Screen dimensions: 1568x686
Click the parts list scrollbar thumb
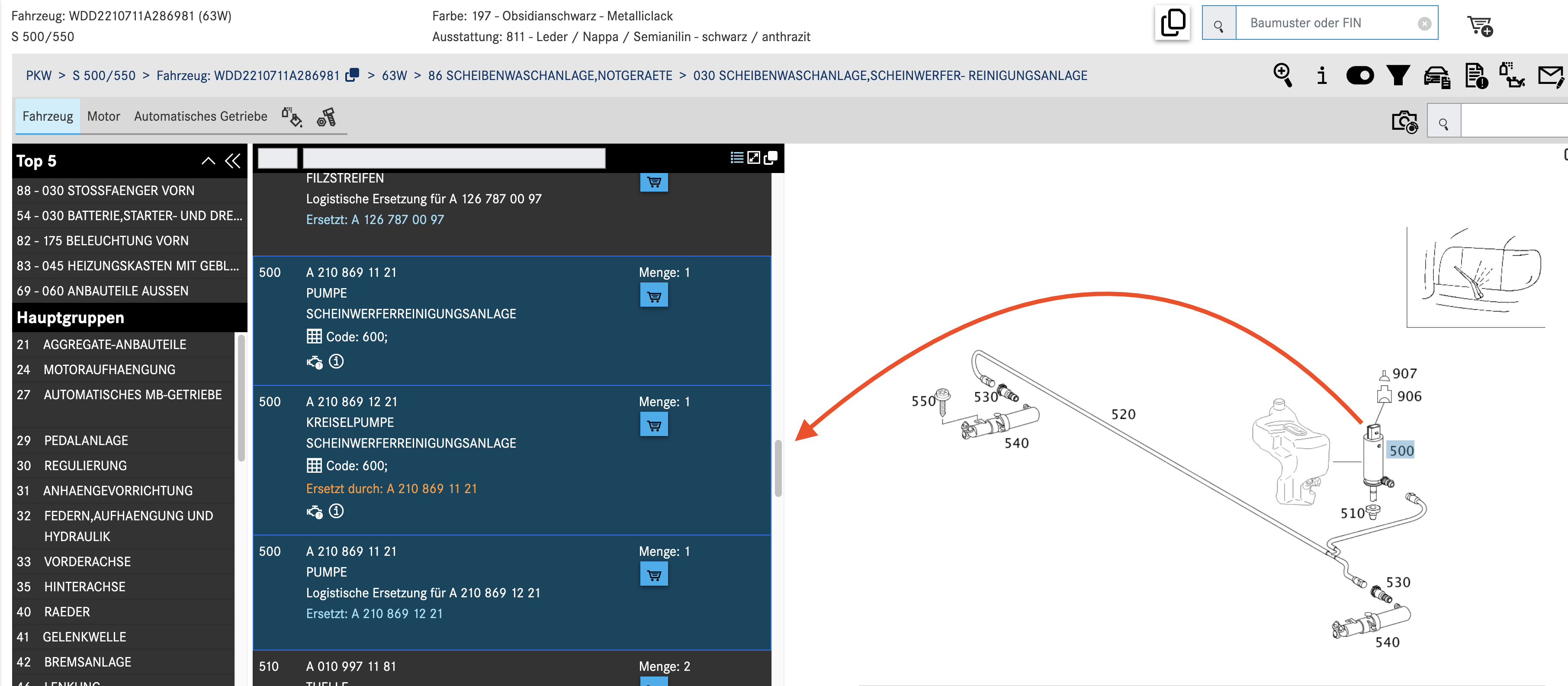(778, 469)
